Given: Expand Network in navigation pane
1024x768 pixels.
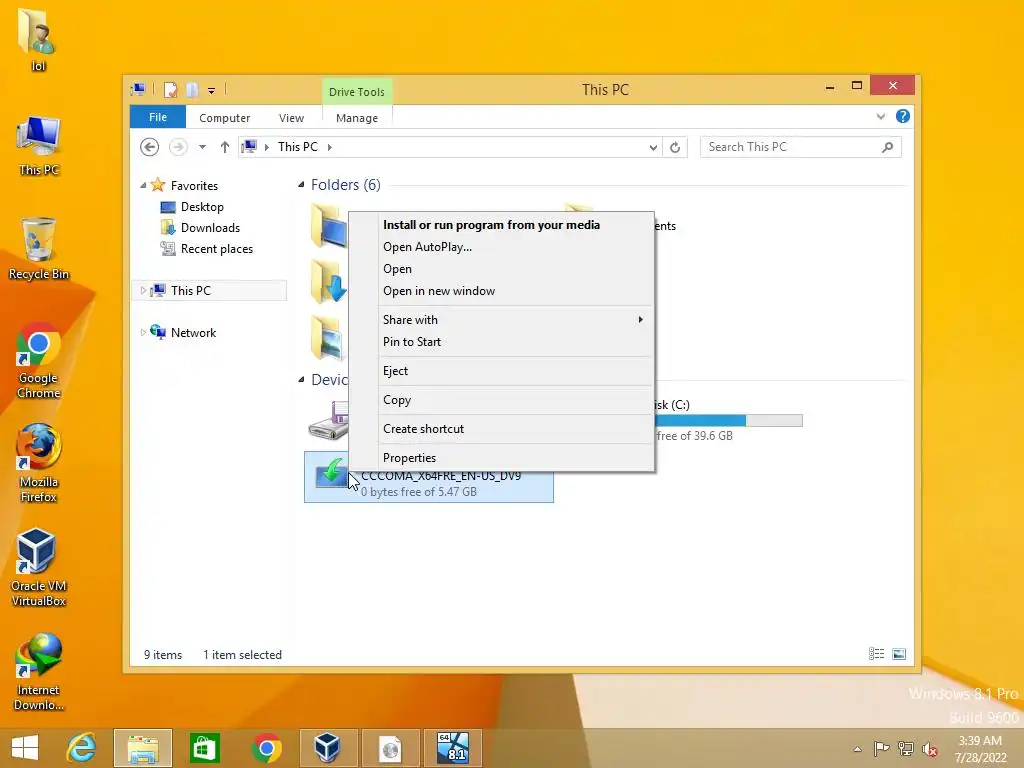Looking at the screenshot, I should coord(143,332).
